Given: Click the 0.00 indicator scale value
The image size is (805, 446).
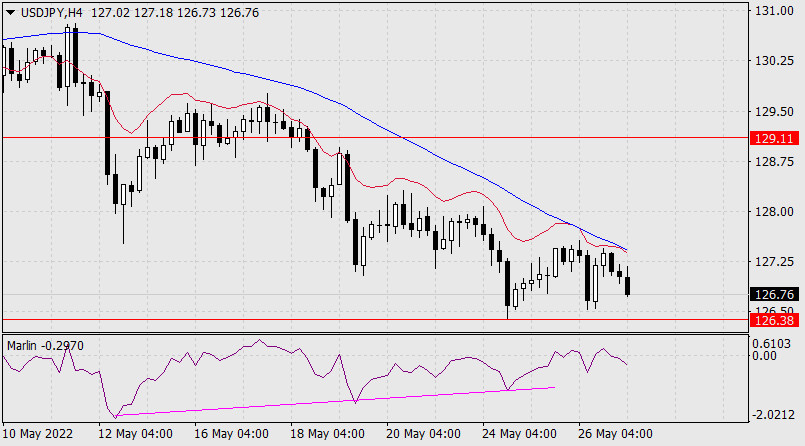Looking at the screenshot, I should tap(765, 356).
